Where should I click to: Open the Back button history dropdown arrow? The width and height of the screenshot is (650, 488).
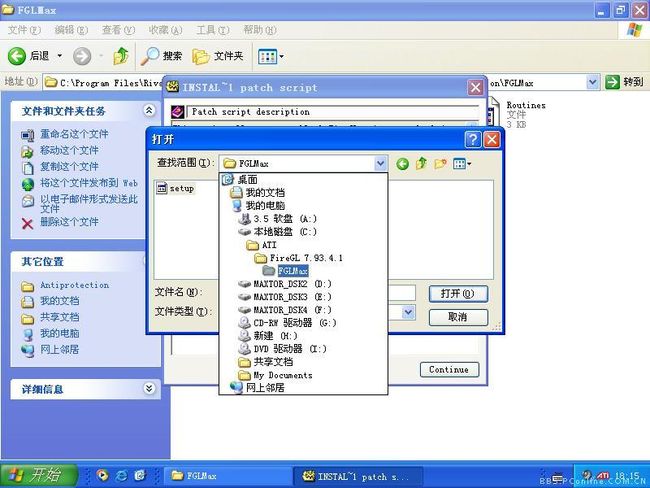60,56
